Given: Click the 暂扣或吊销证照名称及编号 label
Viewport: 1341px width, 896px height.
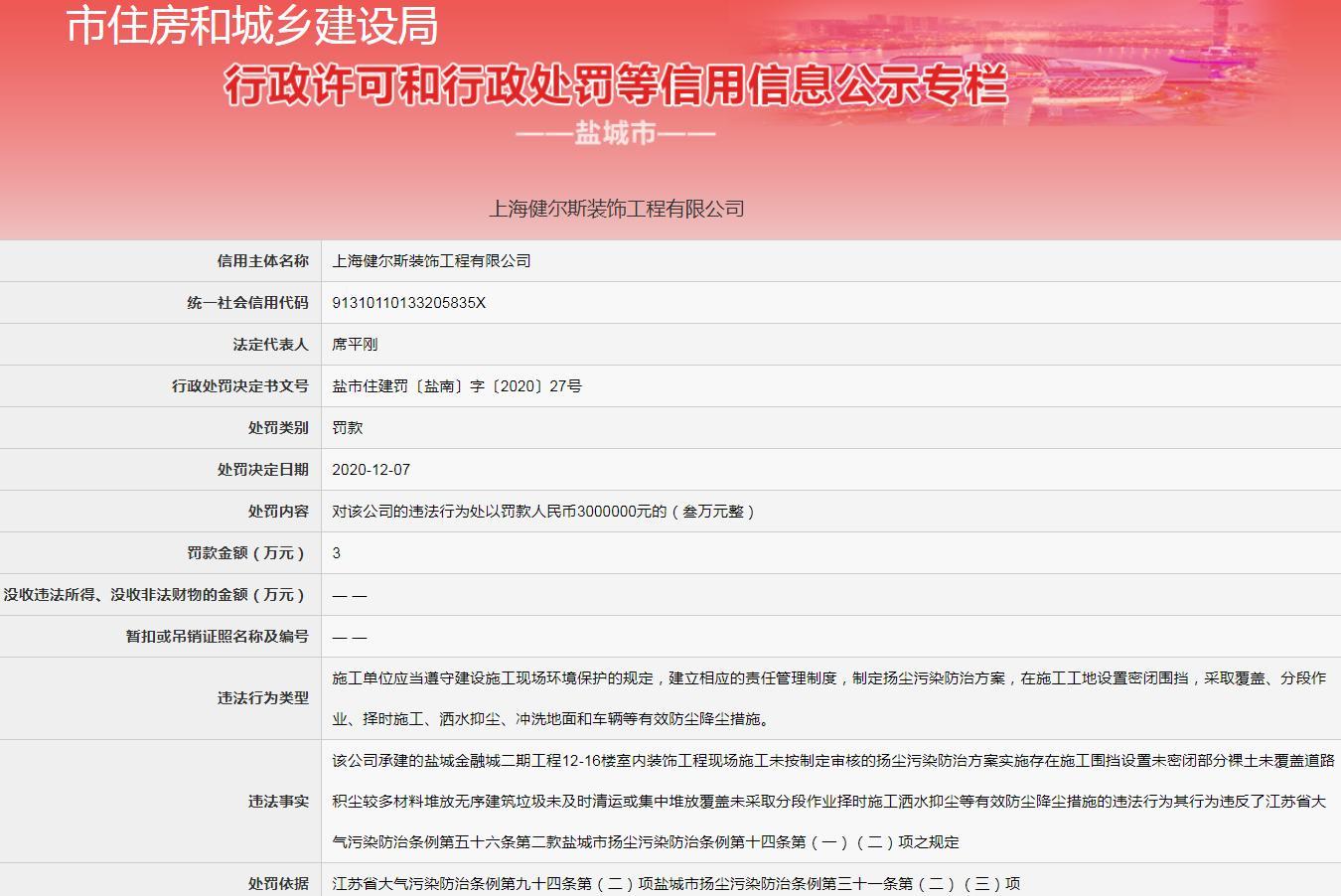Looking at the screenshot, I should tap(218, 636).
